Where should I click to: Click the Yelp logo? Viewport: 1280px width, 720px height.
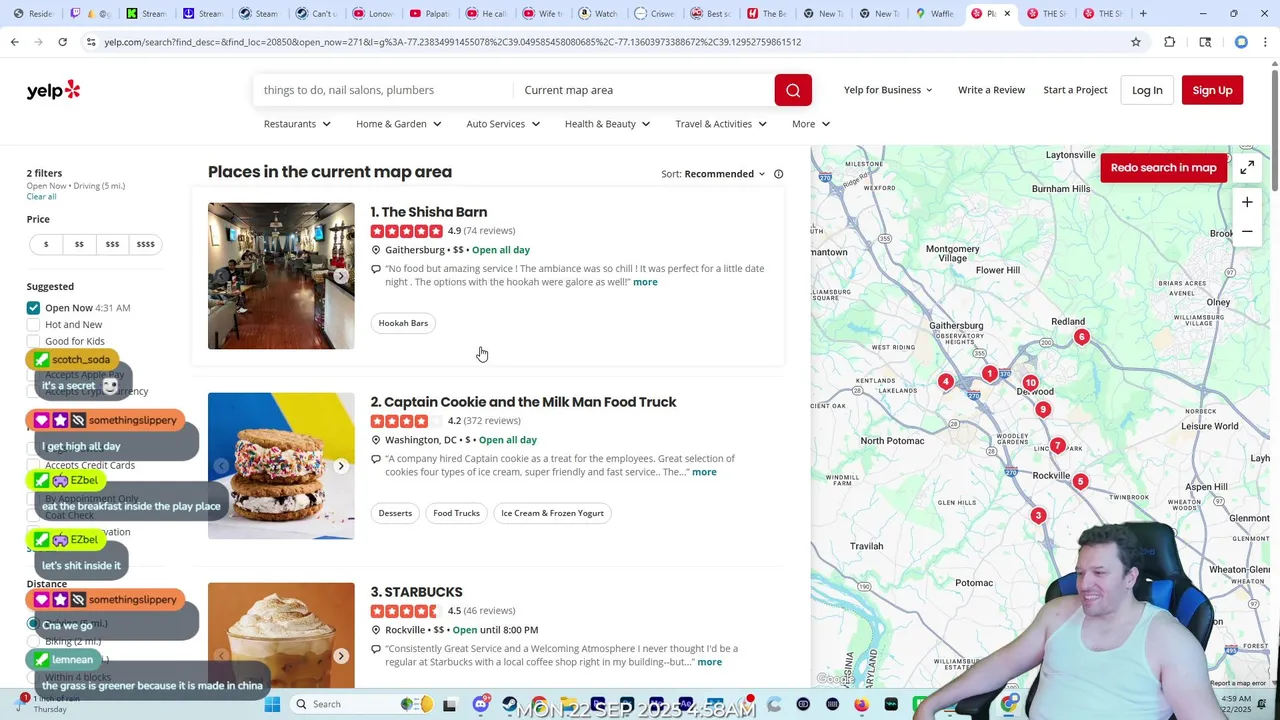tap(53, 90)
